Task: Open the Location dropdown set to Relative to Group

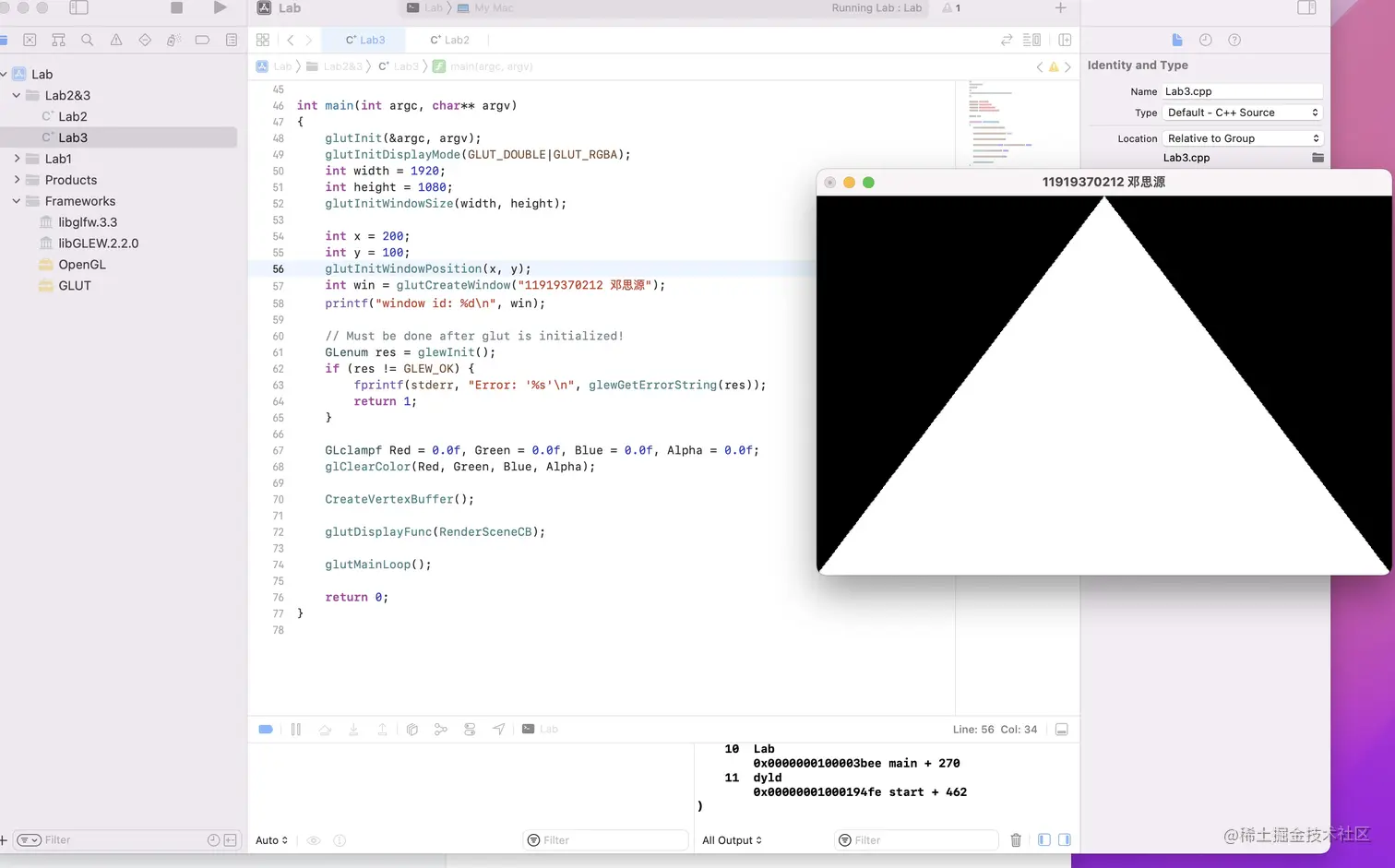Action: coord(1242,137)
